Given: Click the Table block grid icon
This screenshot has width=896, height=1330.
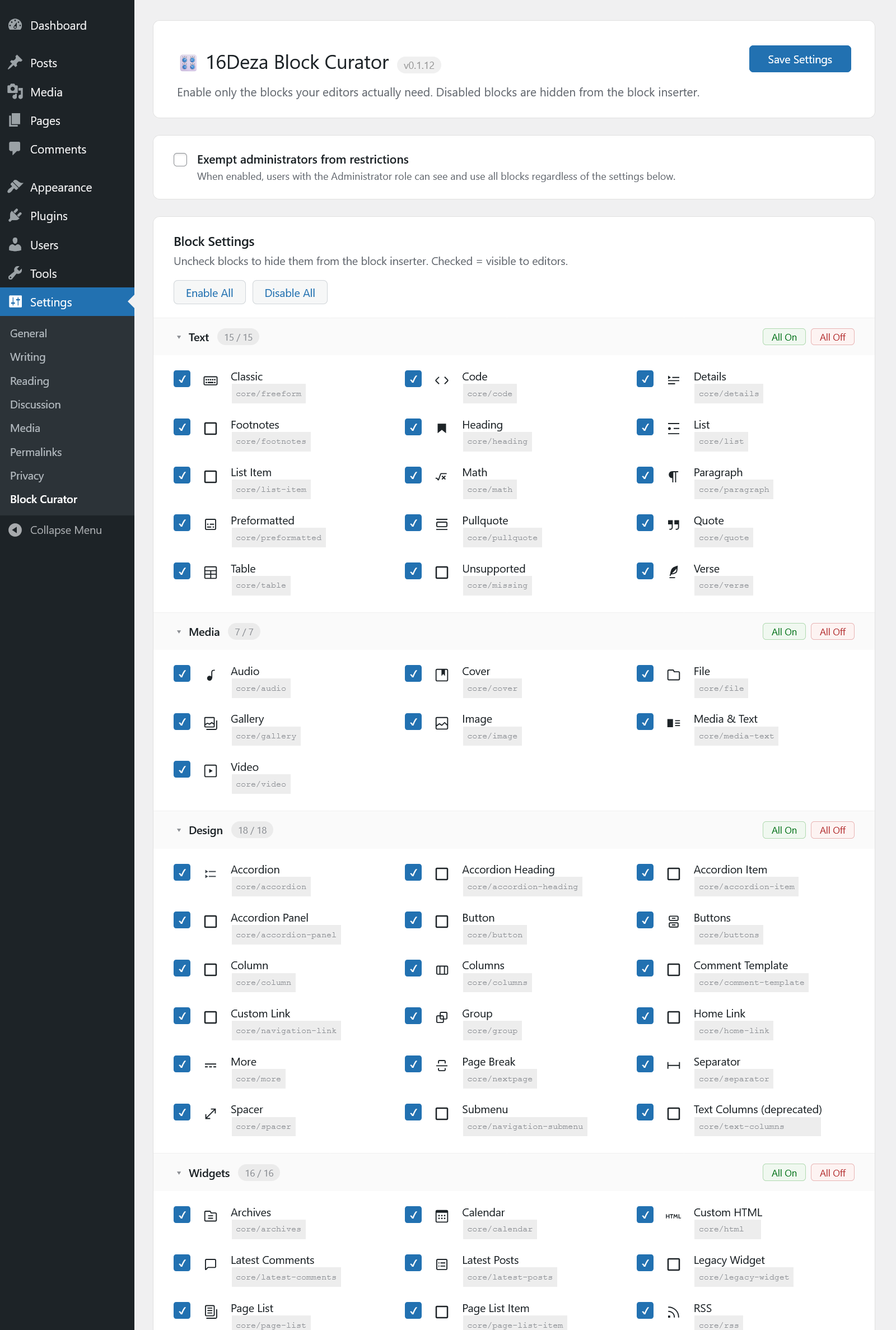Looking at the screenshot, I should (211, 572).
